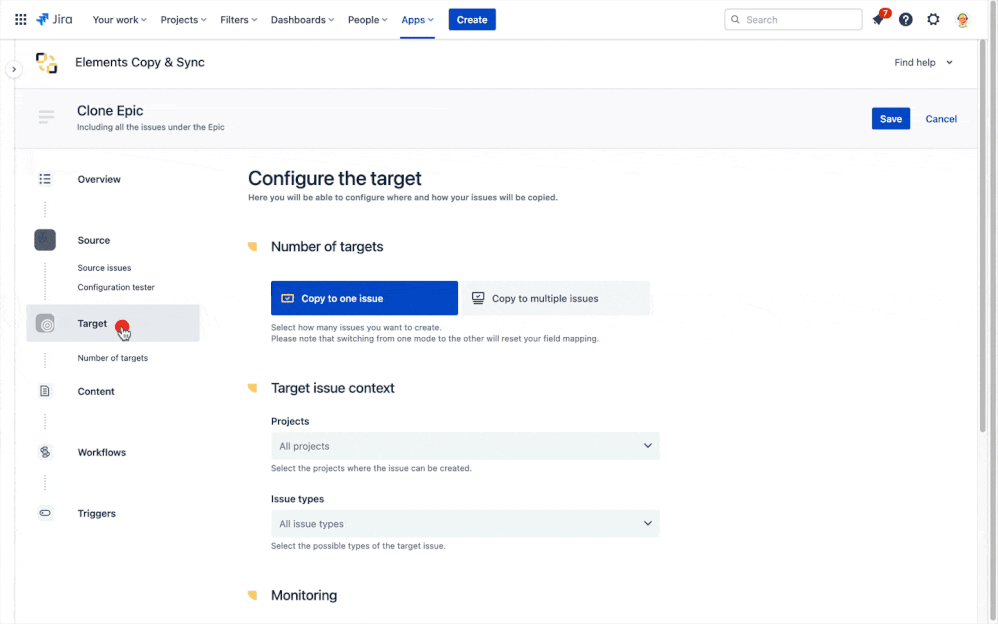Click into the Search field
998x624 pixels.
[x=793, y=20]
